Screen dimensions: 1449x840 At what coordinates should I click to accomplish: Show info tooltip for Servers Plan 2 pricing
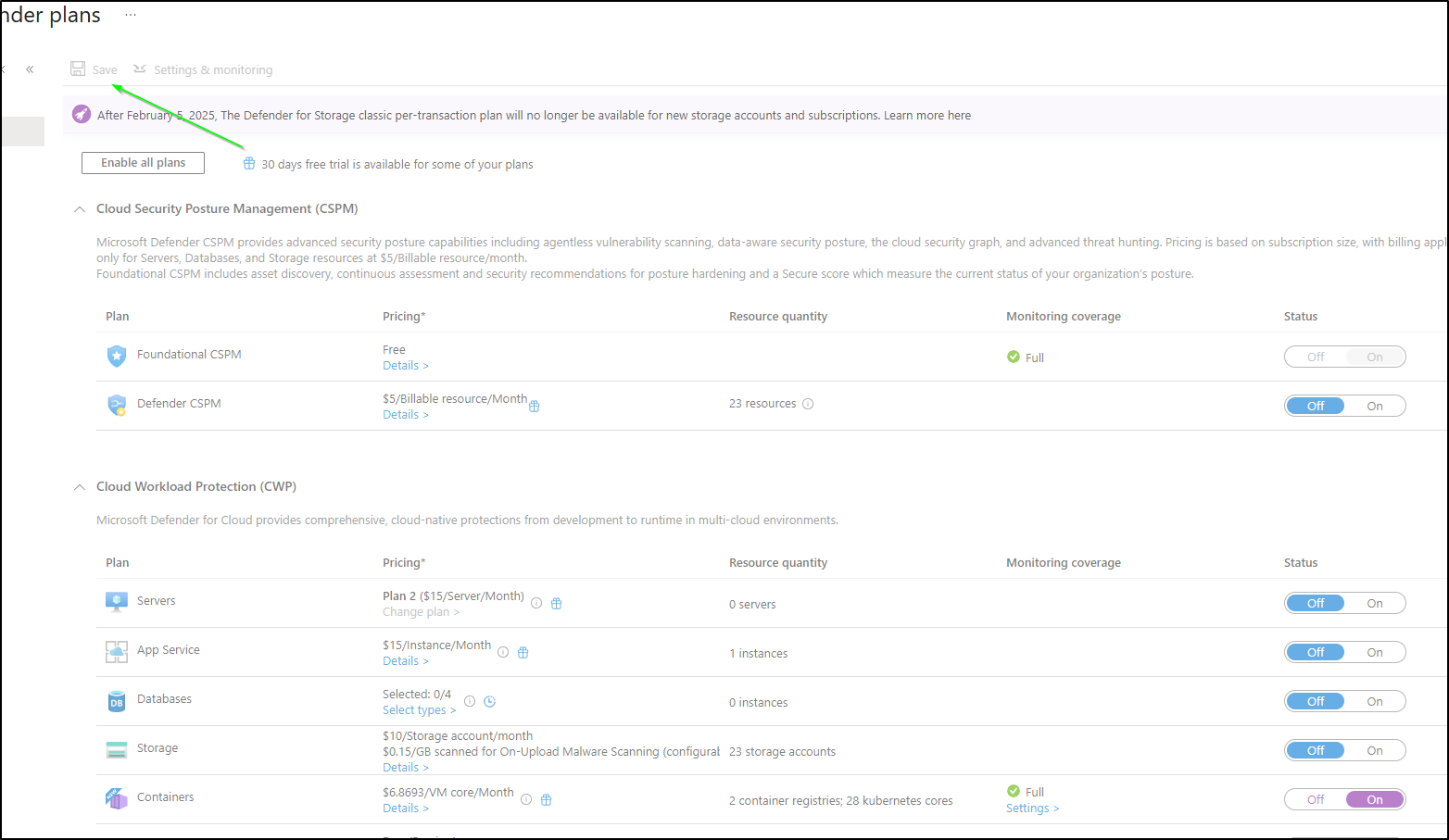click(x=536, y=603)
